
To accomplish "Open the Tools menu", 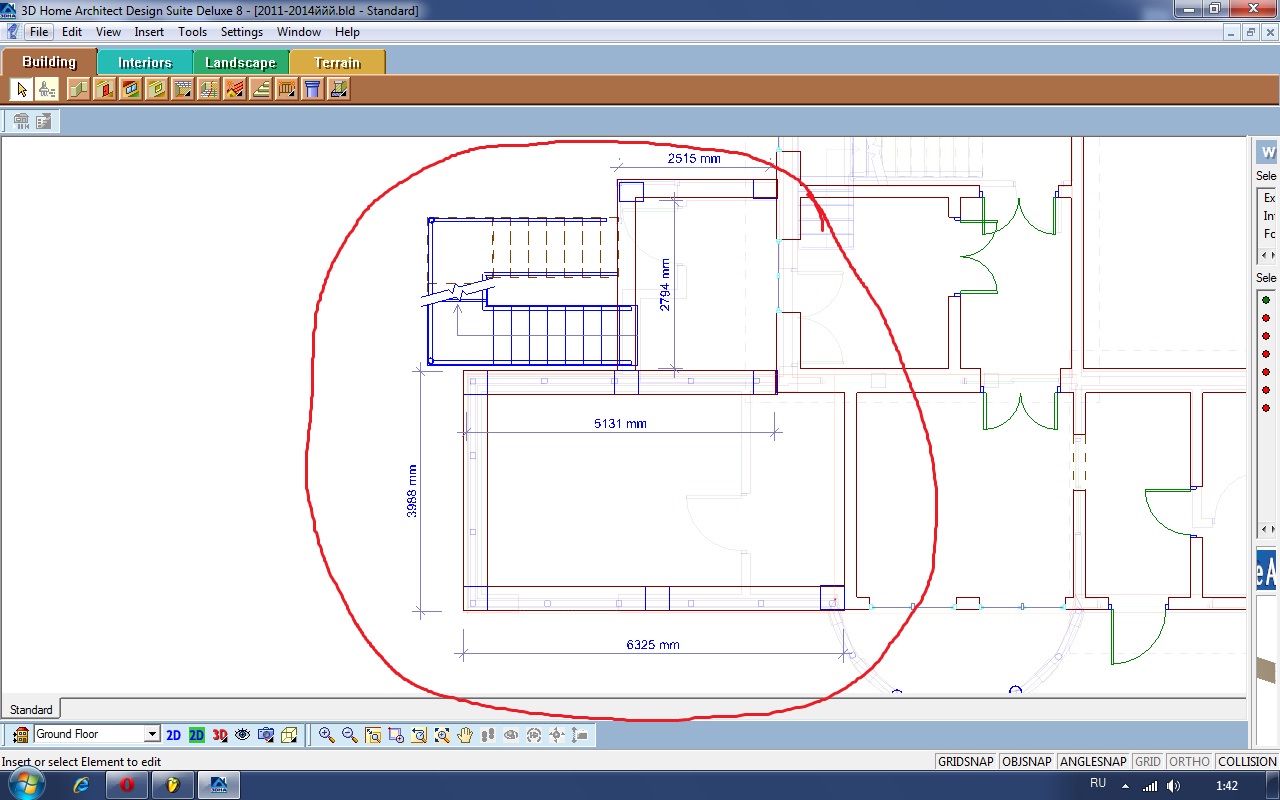I will pos(192,32).
